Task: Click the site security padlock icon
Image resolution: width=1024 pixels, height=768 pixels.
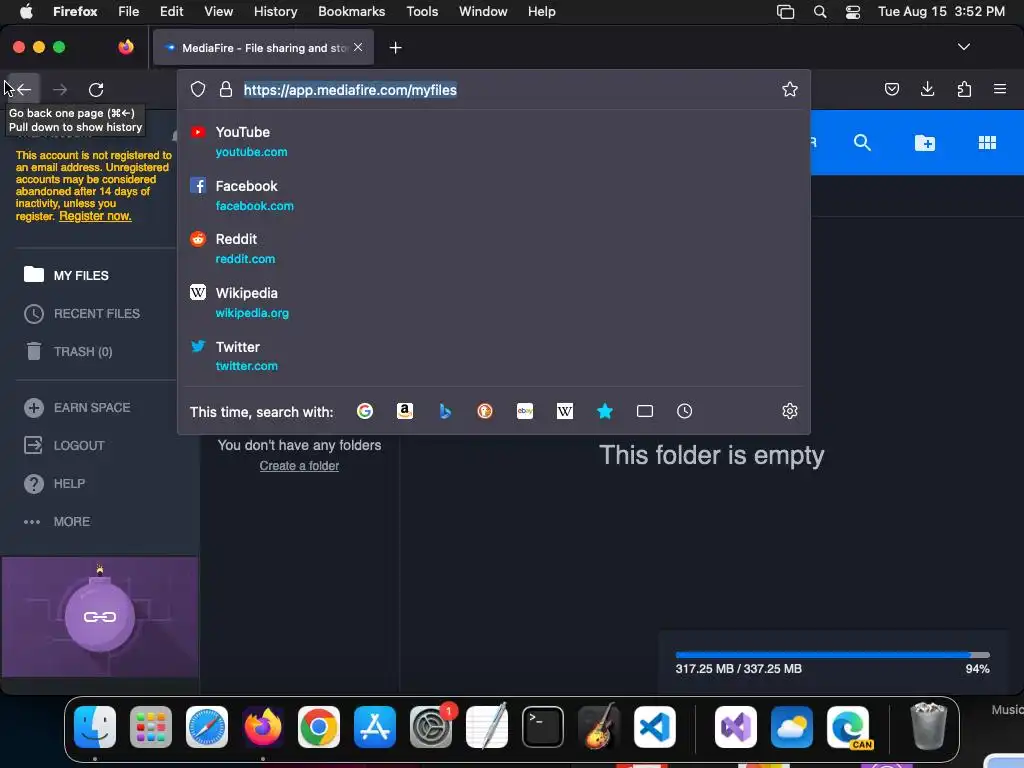Action: click(x=226, y=89)
